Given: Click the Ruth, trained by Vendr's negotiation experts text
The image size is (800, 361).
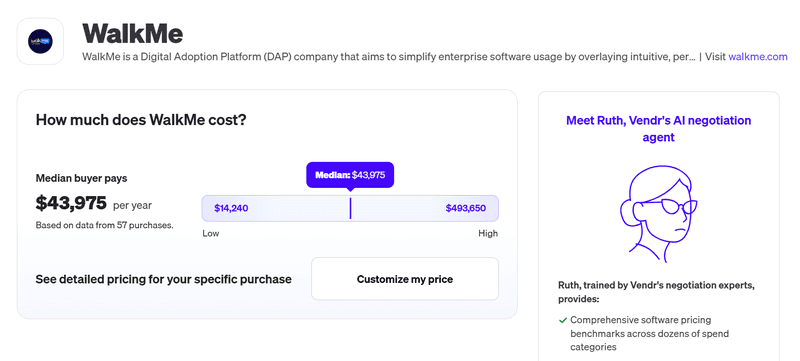Looking at the screenshot, I should pos(656,291).
